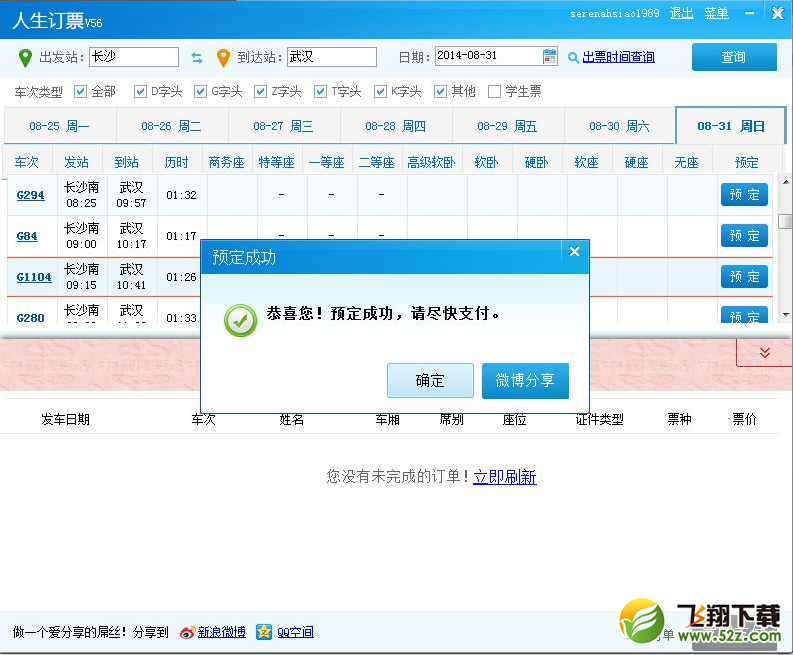Open train G280 details link
The height and width of the screenshot is (655, 793).
30,318
